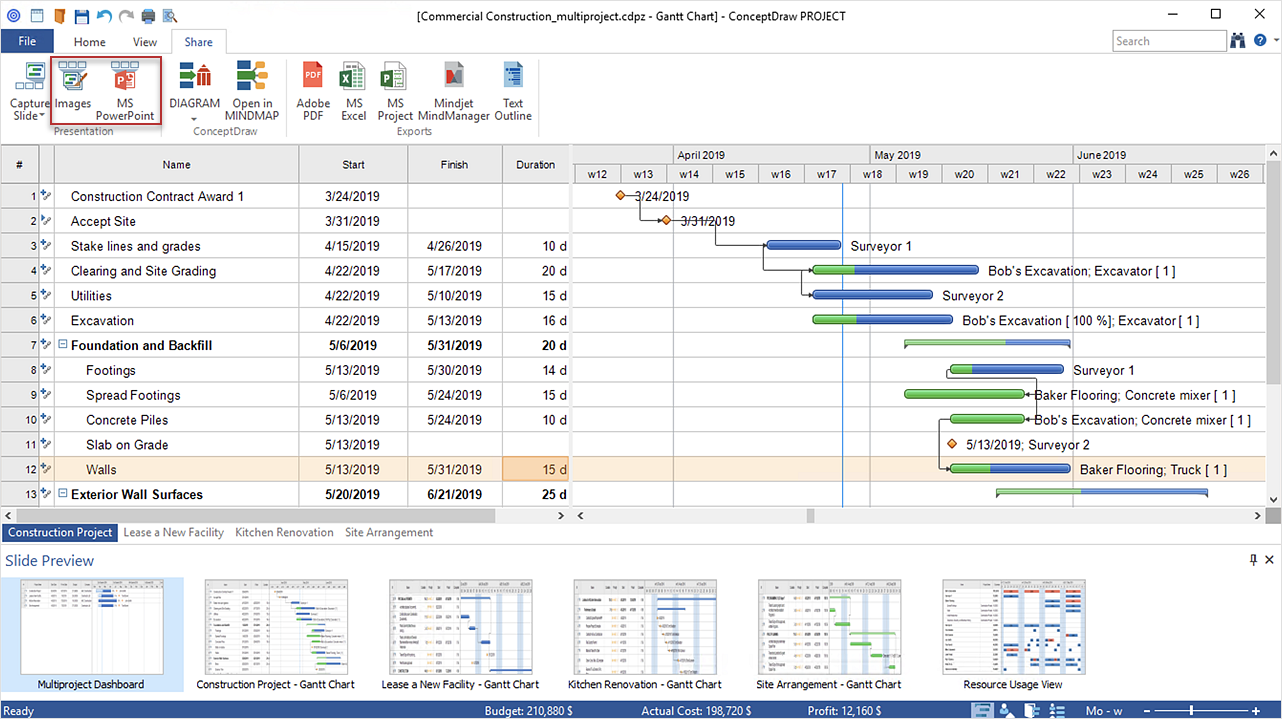Collapse the Exterior Wall Surfaces group
The image size is (1282, 719).
[63, 494]
